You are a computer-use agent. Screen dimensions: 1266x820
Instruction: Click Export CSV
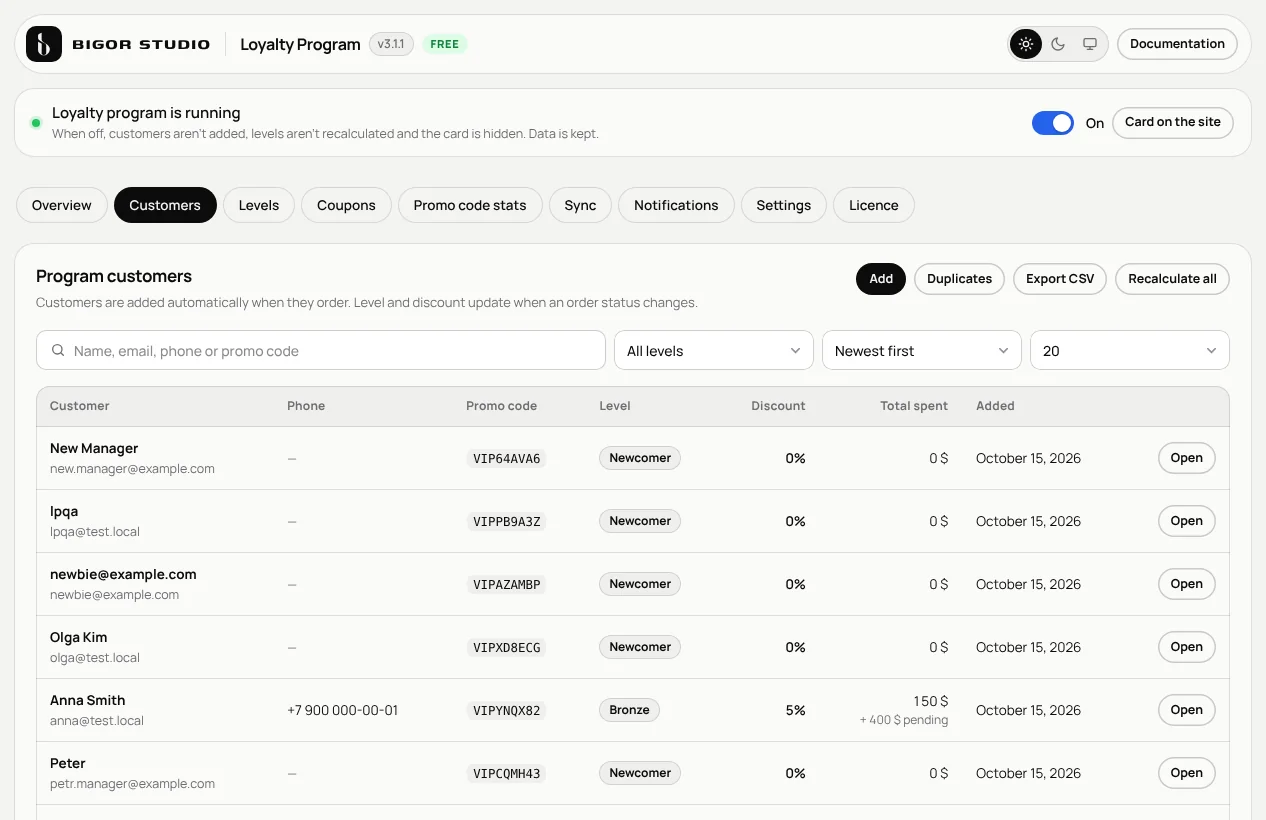click(1060, 279)
